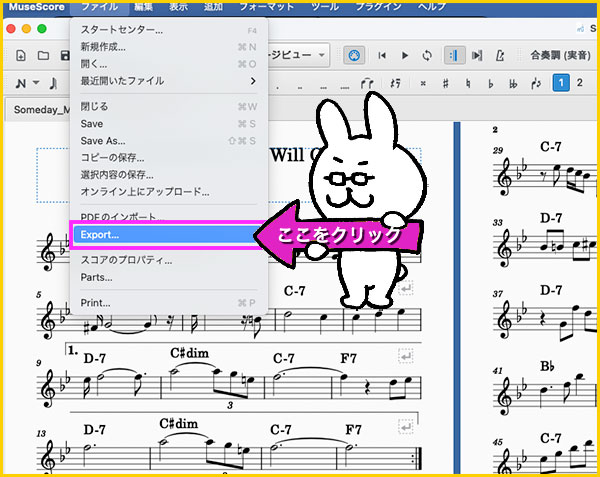Choose 開く... menu item
This screenshot has width=600, height=477.
(x=169, y=64)
